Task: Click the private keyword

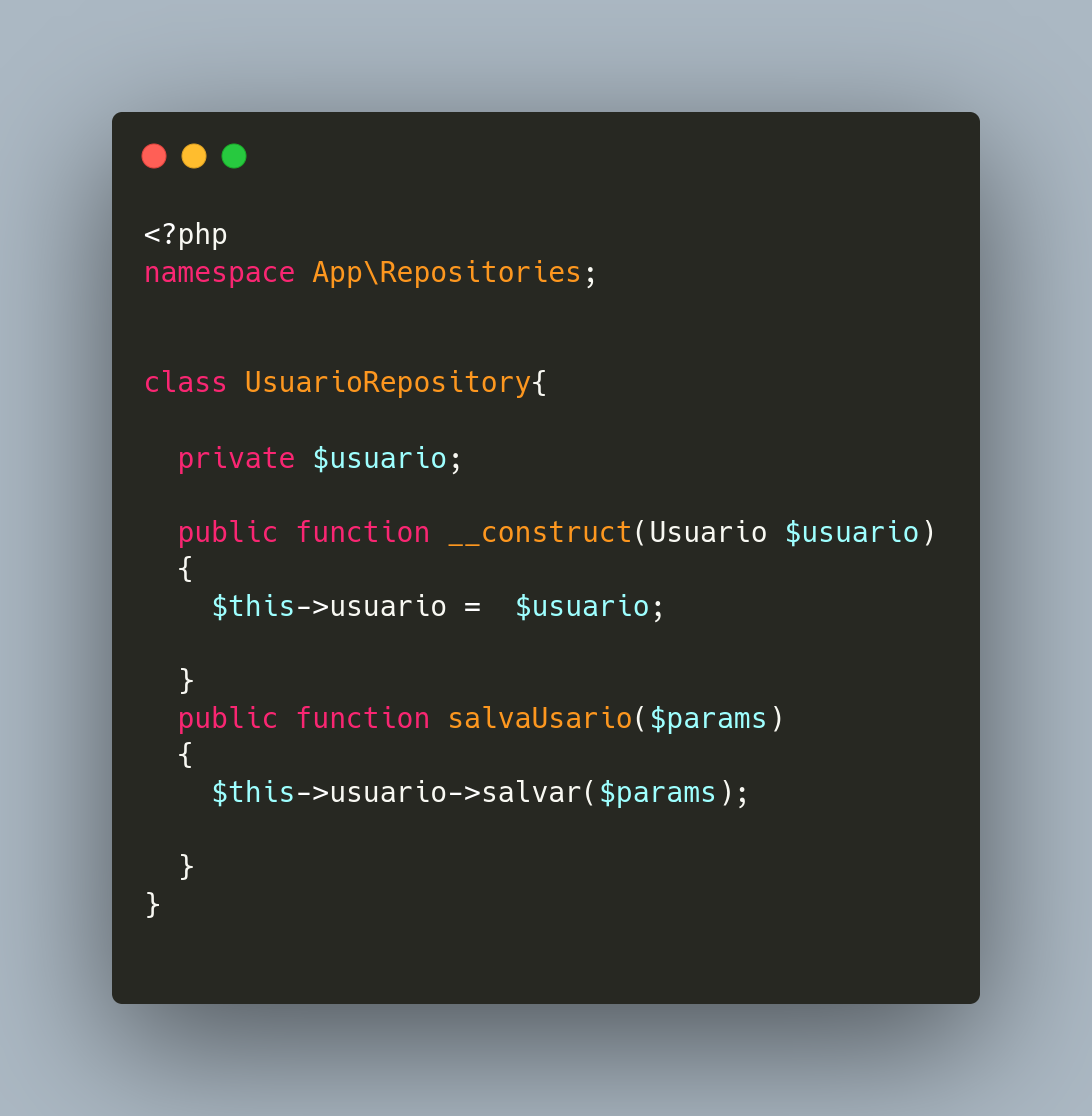Action: tap(236, 458)
